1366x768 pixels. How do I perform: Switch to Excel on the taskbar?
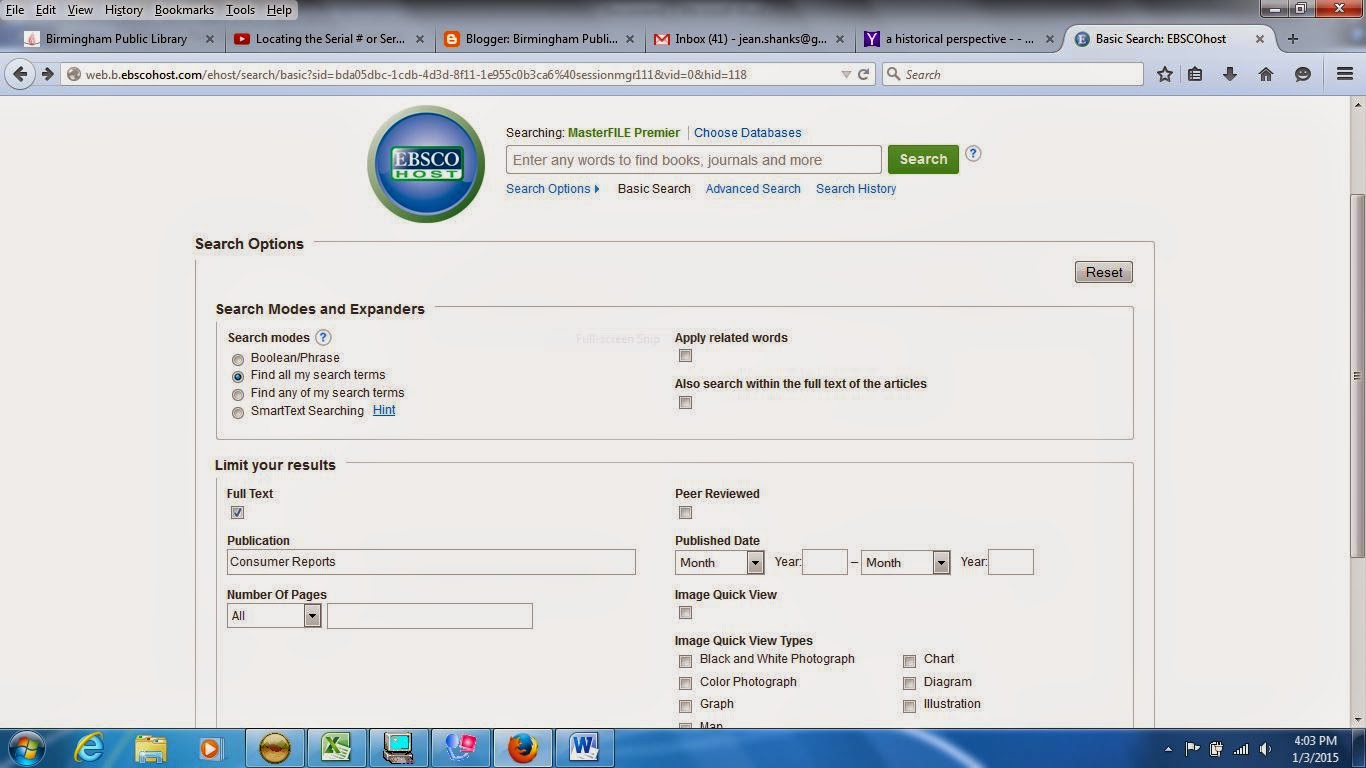tap(336, 748)
